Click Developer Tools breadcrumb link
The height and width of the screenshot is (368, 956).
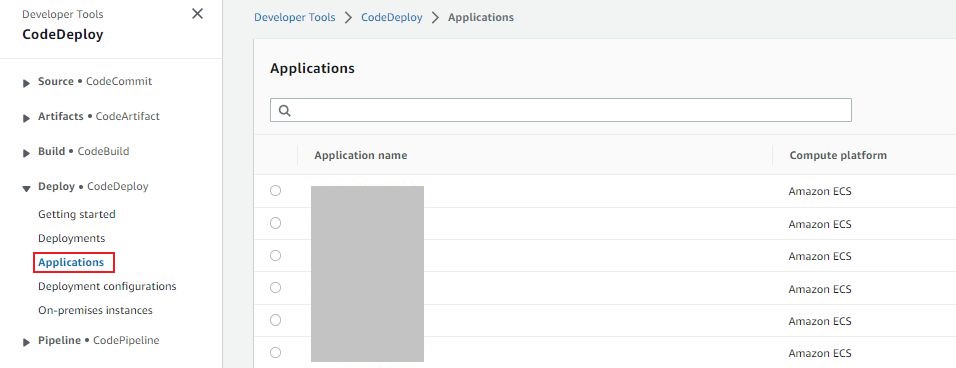pyautogui.click(x=294, y=18)
